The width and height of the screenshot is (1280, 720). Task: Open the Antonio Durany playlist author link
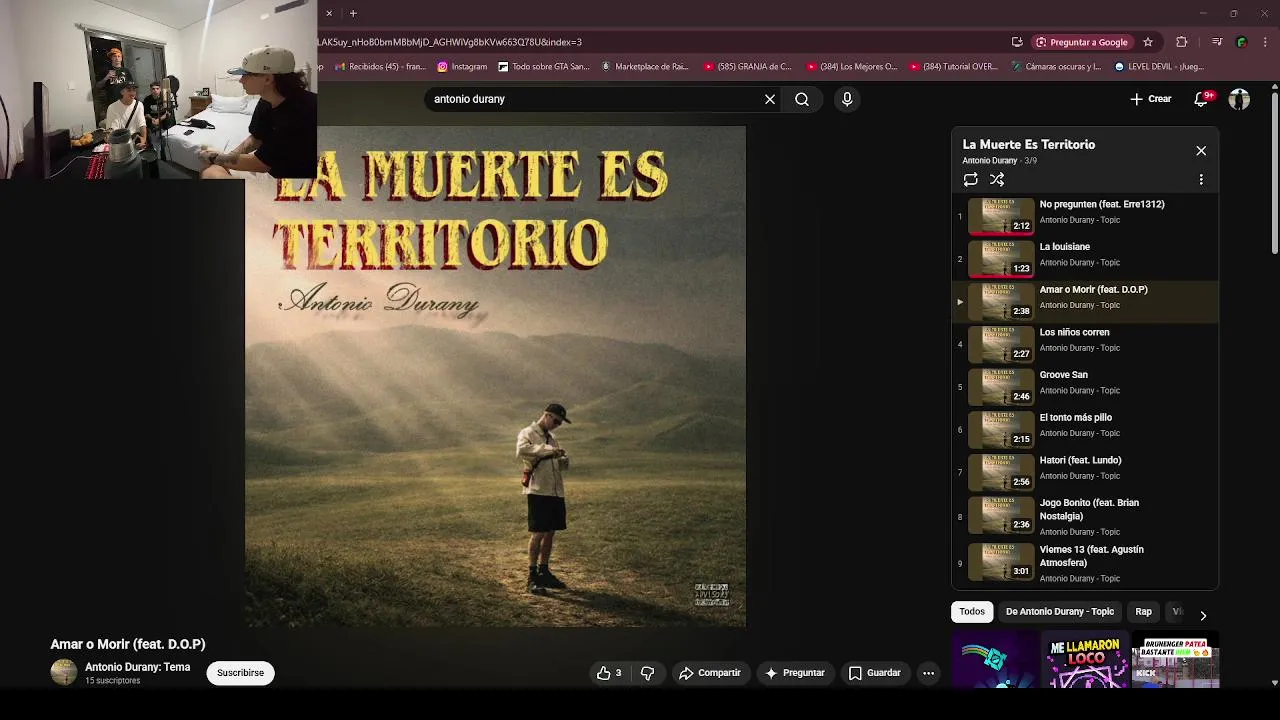pos(989,161)
